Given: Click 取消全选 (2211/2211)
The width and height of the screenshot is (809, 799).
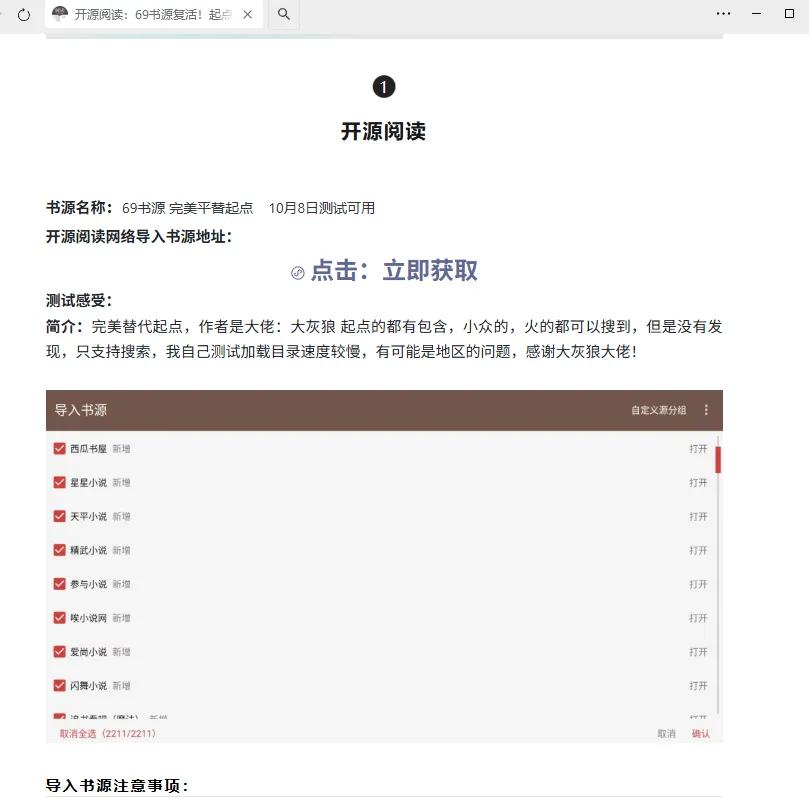Looking at the screenshot, I should point(108,733).
